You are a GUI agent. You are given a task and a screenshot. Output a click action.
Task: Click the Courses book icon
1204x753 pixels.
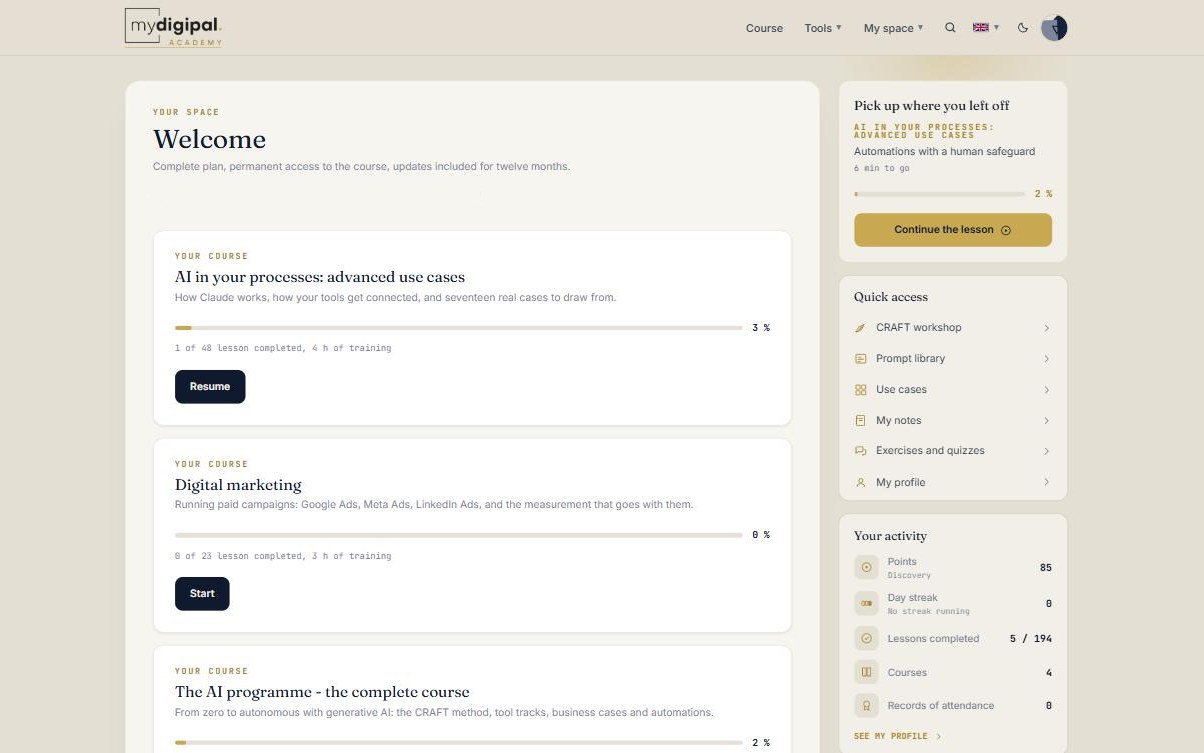(x=866, y=672)
